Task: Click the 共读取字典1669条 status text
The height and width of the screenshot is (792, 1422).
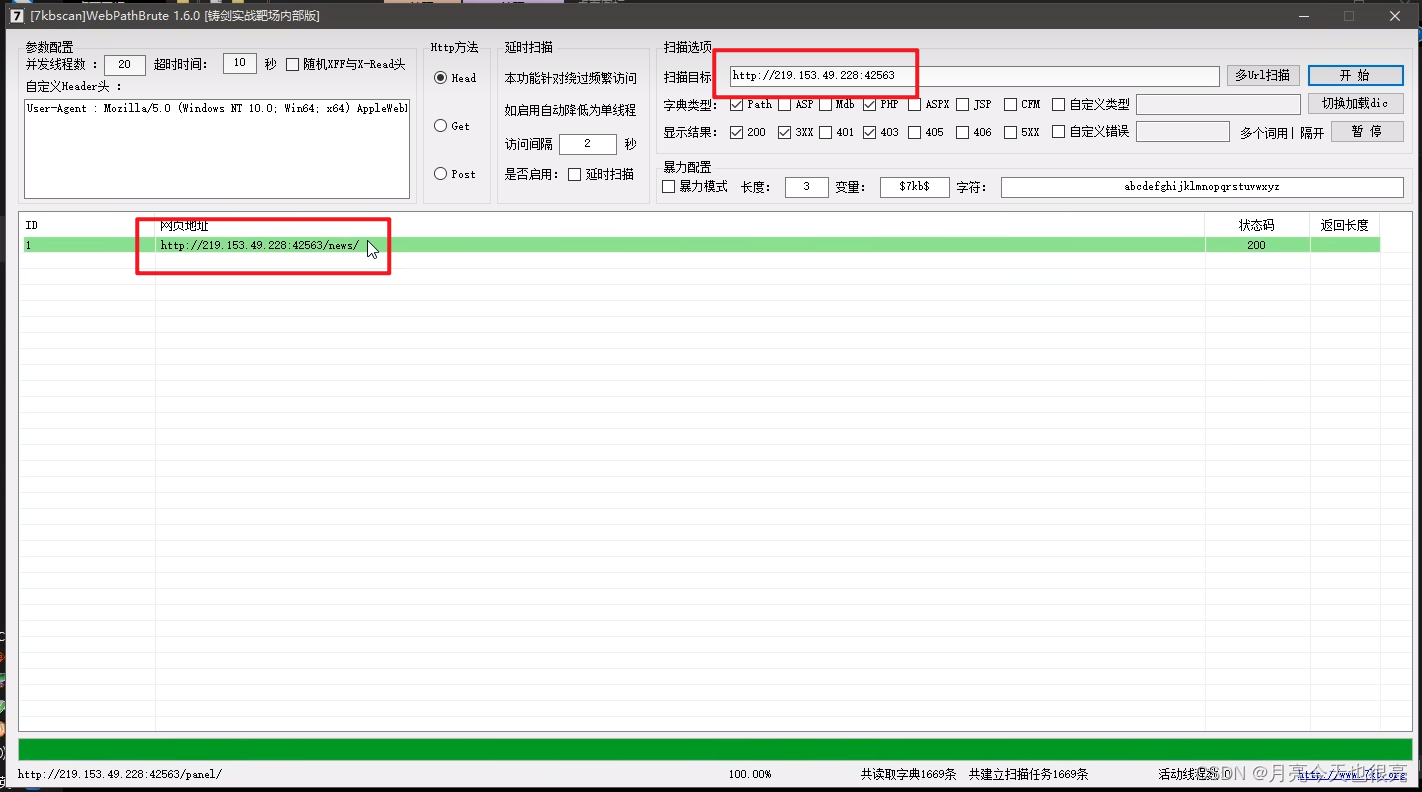Action: (909, 774)
